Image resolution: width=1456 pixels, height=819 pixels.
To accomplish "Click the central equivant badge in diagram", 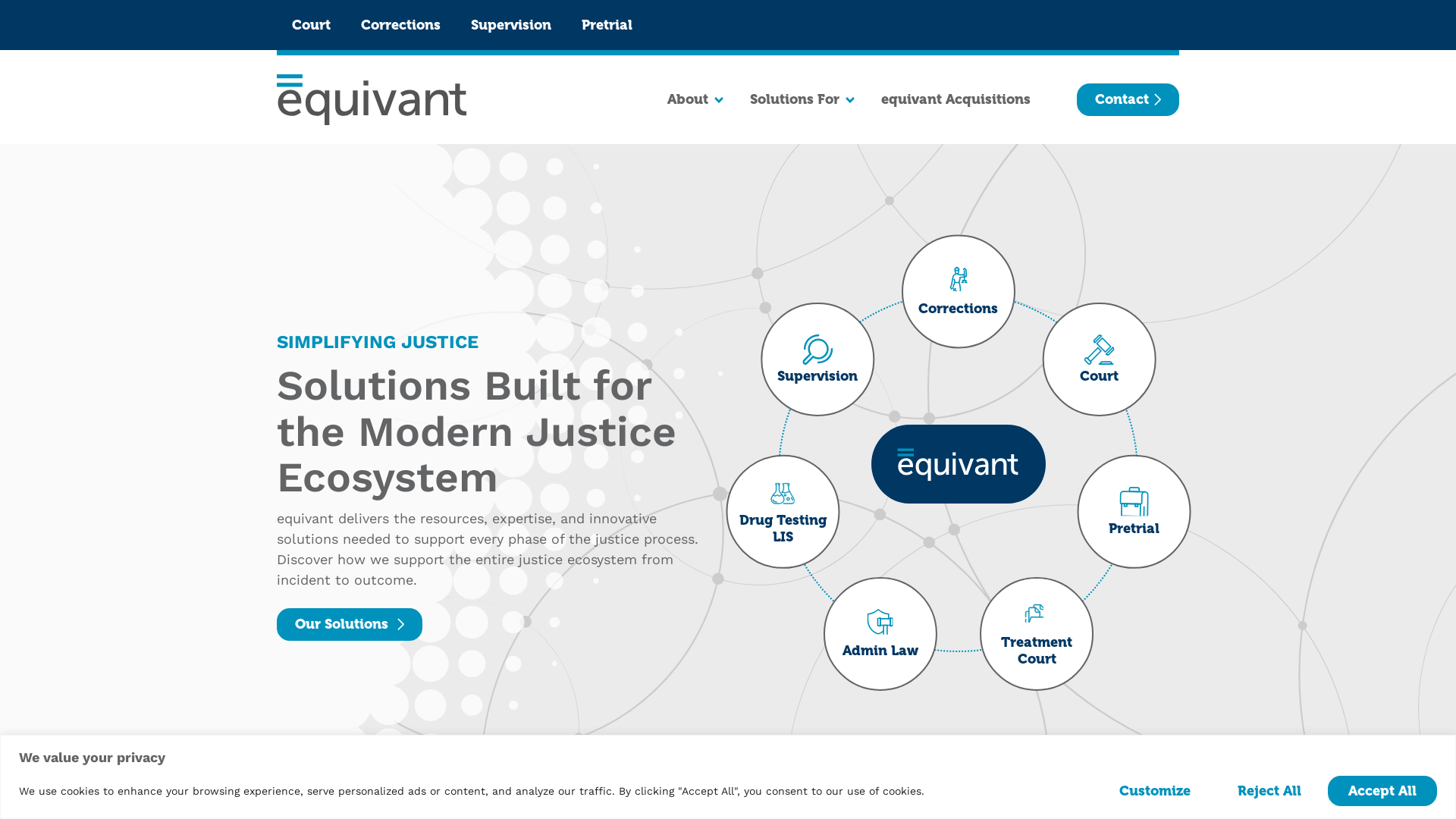I will point(958,464).
